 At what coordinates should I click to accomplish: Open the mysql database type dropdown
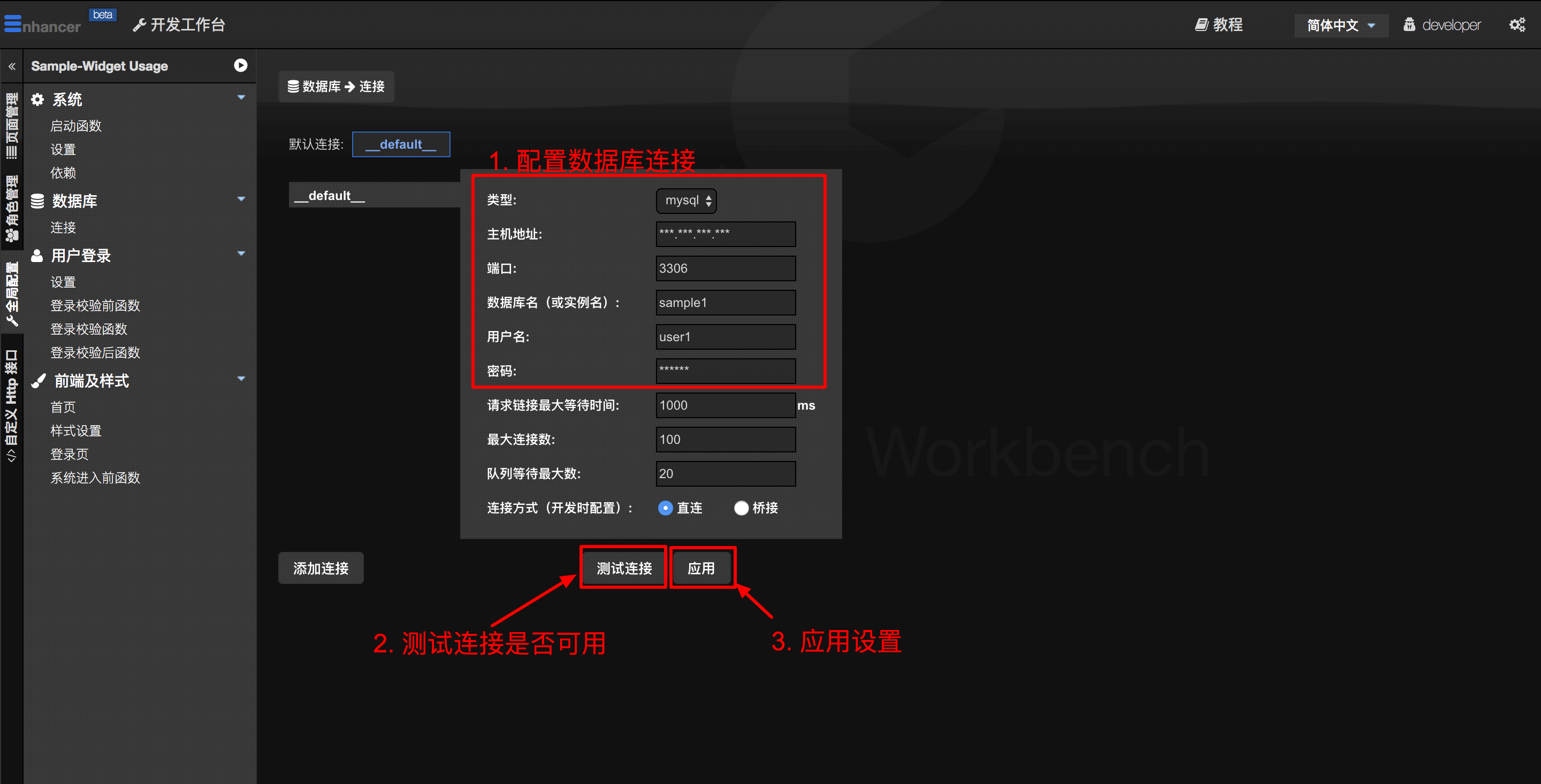point(685,201)
